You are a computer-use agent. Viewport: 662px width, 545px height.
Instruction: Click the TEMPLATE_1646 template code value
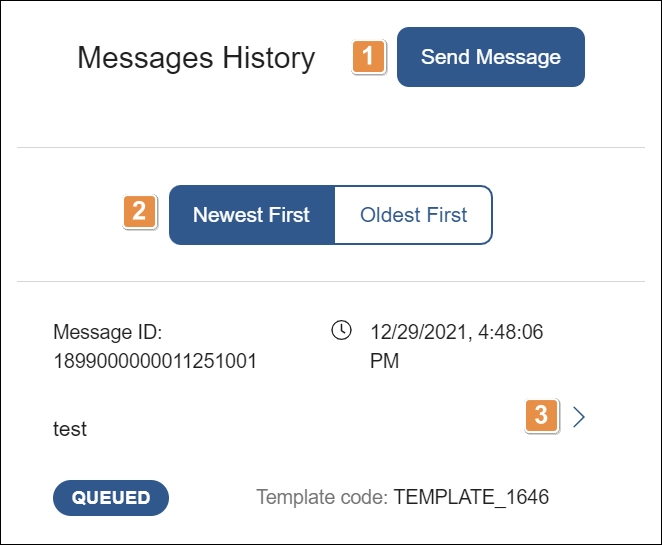tap(471, 497)
